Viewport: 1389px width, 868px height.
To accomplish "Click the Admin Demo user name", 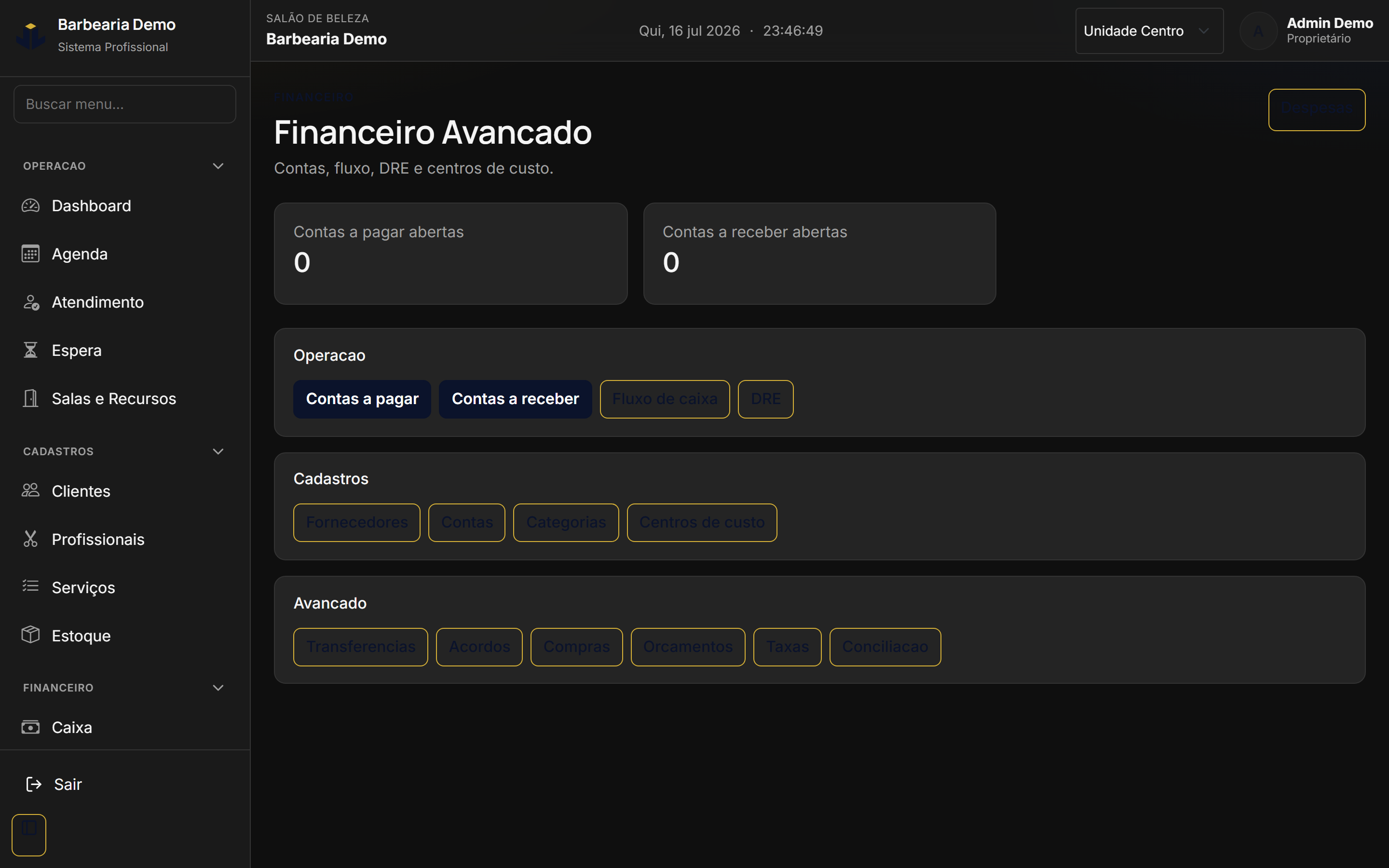I will click(1330, 23).
